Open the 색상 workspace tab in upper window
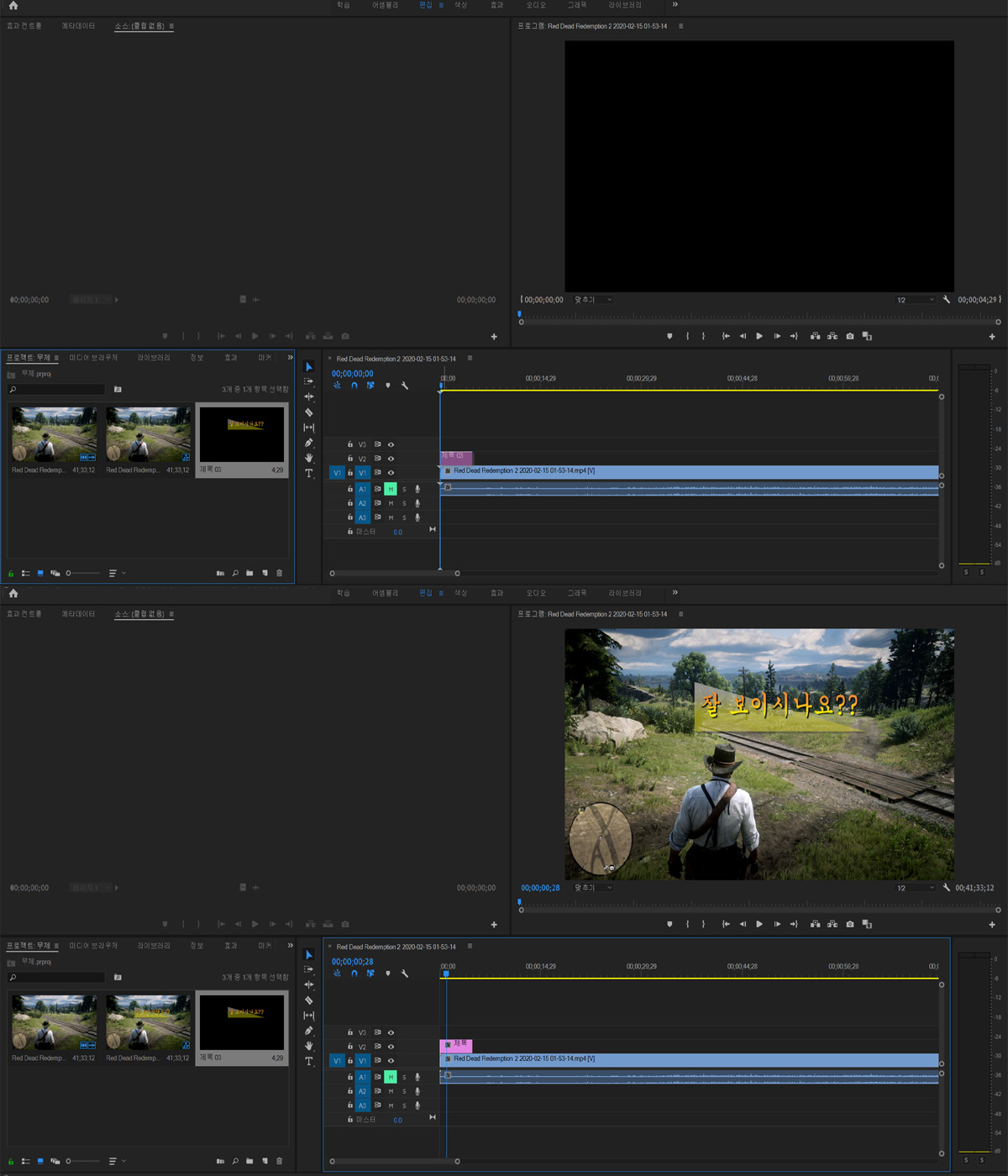Image resolution: width=1008 pixels, height=1176 pixels. [461, 5]
